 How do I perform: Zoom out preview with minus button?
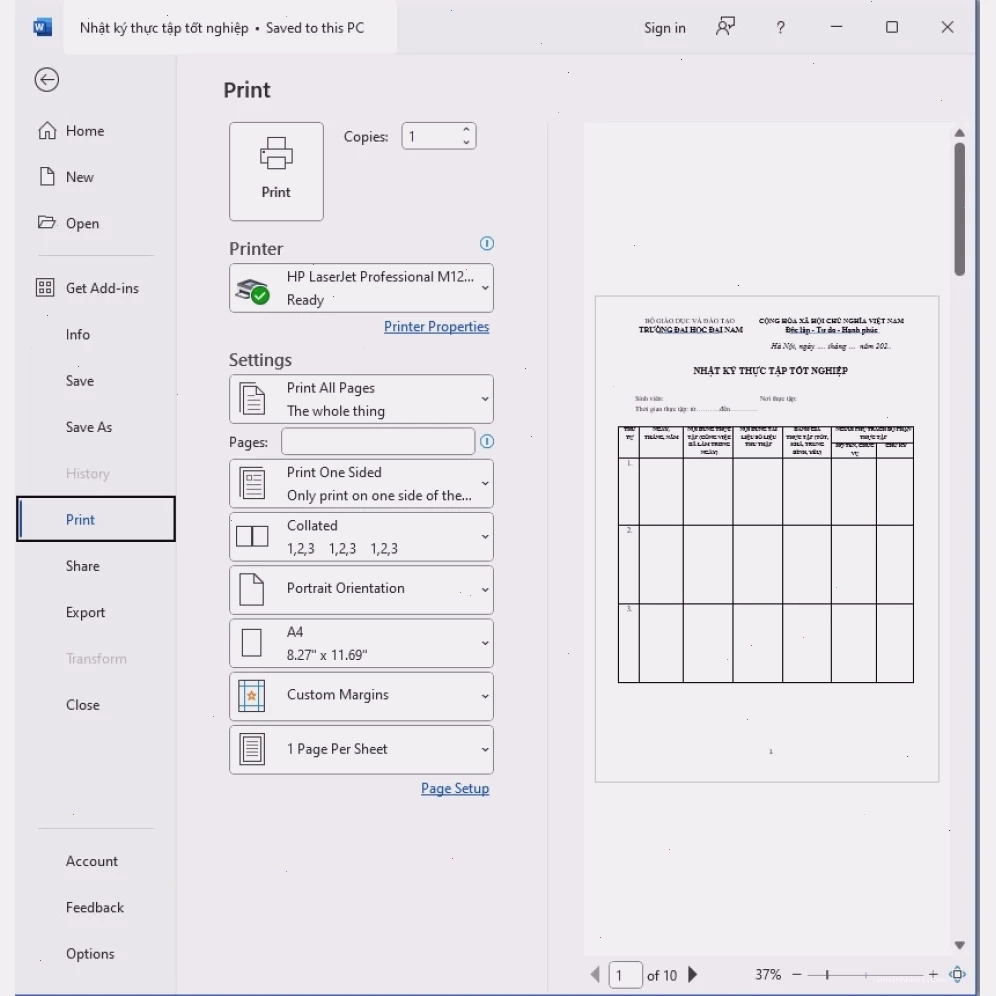(x=797, y=974)
